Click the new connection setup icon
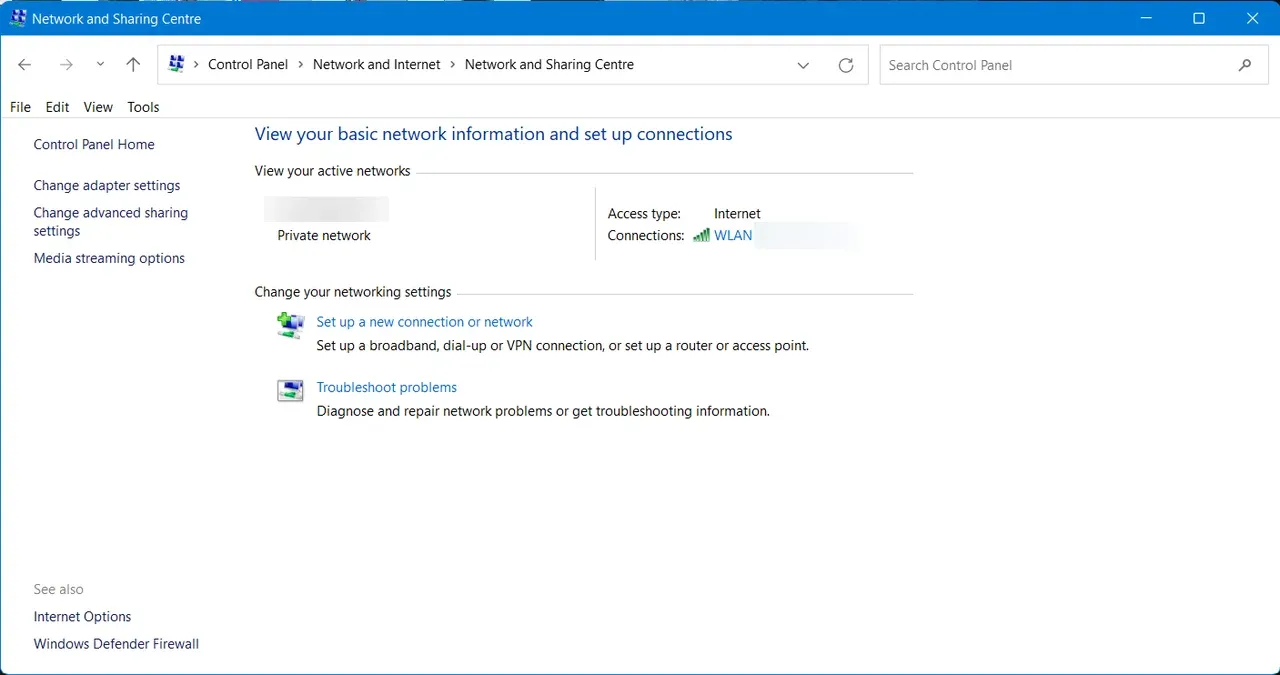1280x675 pixels. [290, 326]
